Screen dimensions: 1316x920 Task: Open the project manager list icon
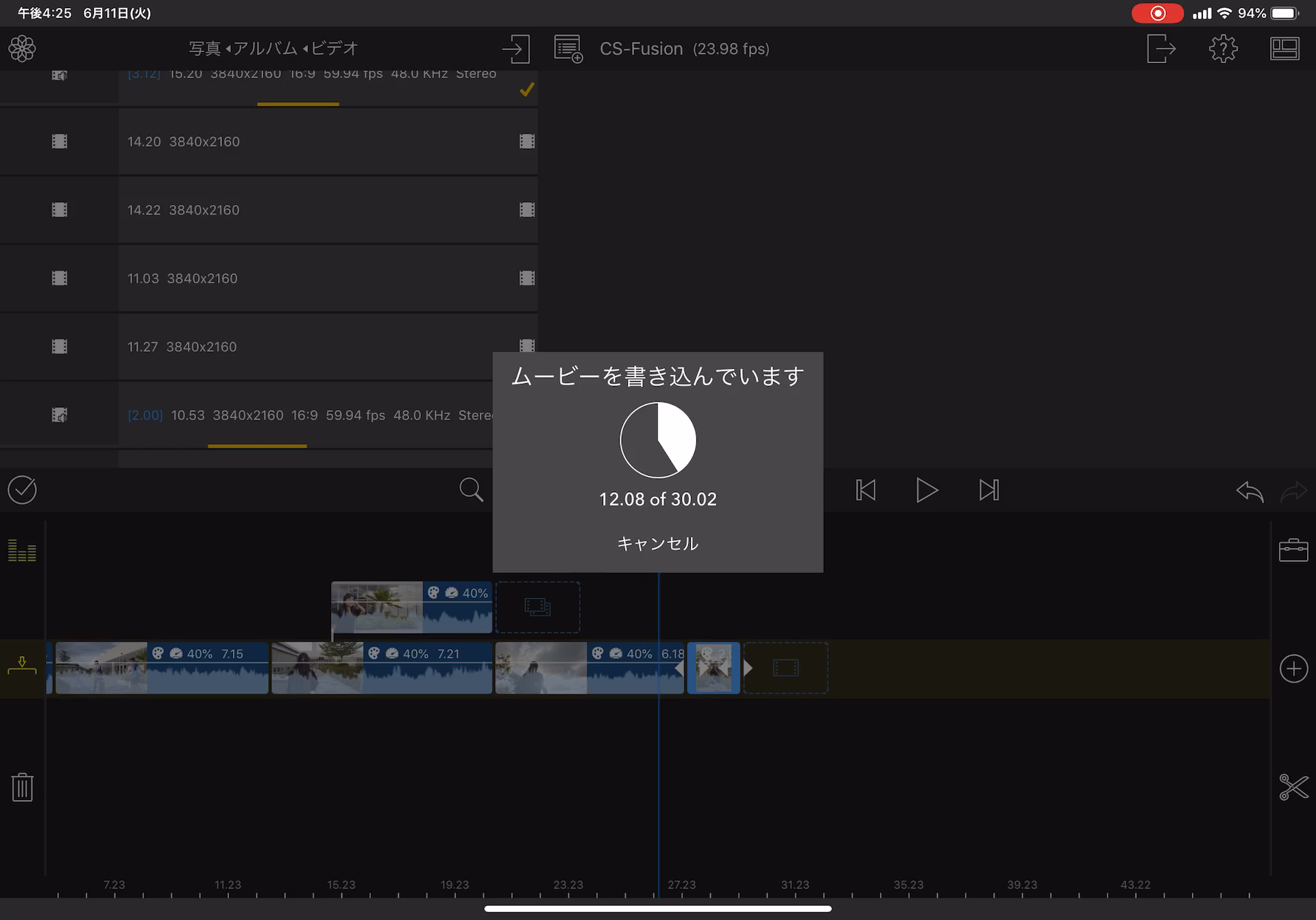(x=568, y=49)
